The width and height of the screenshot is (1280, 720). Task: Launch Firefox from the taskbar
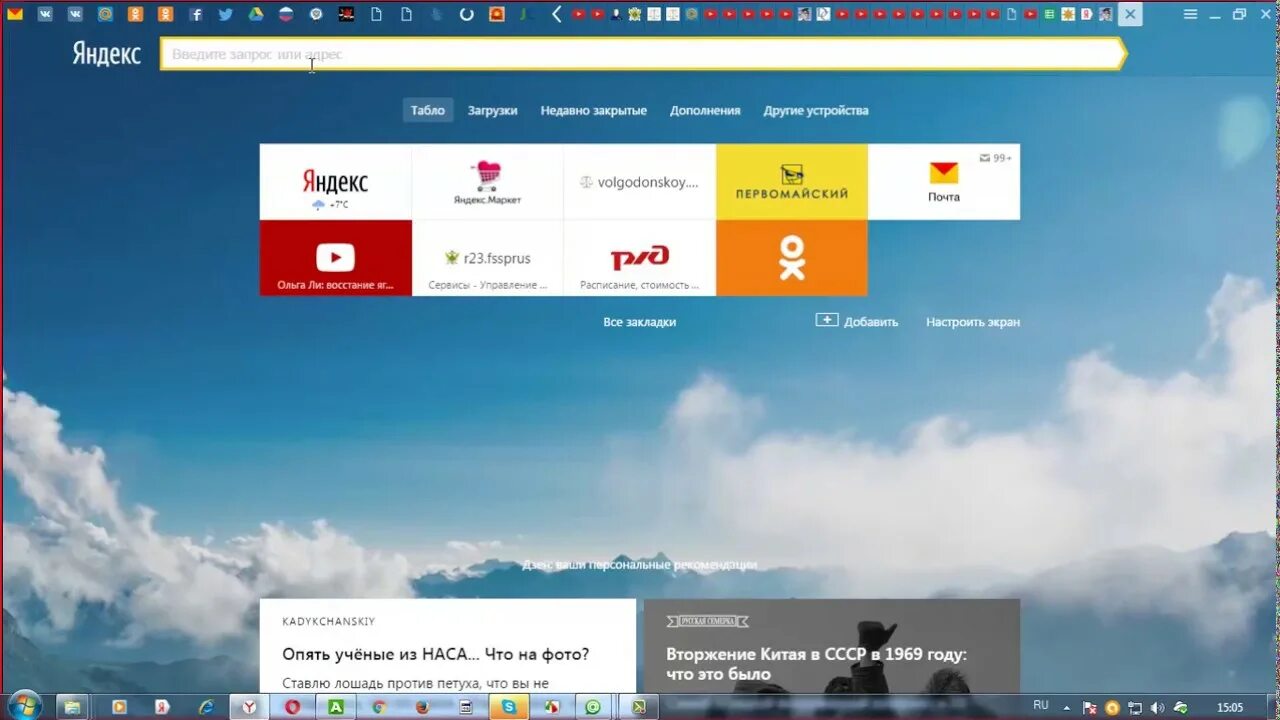pos(422,706)
